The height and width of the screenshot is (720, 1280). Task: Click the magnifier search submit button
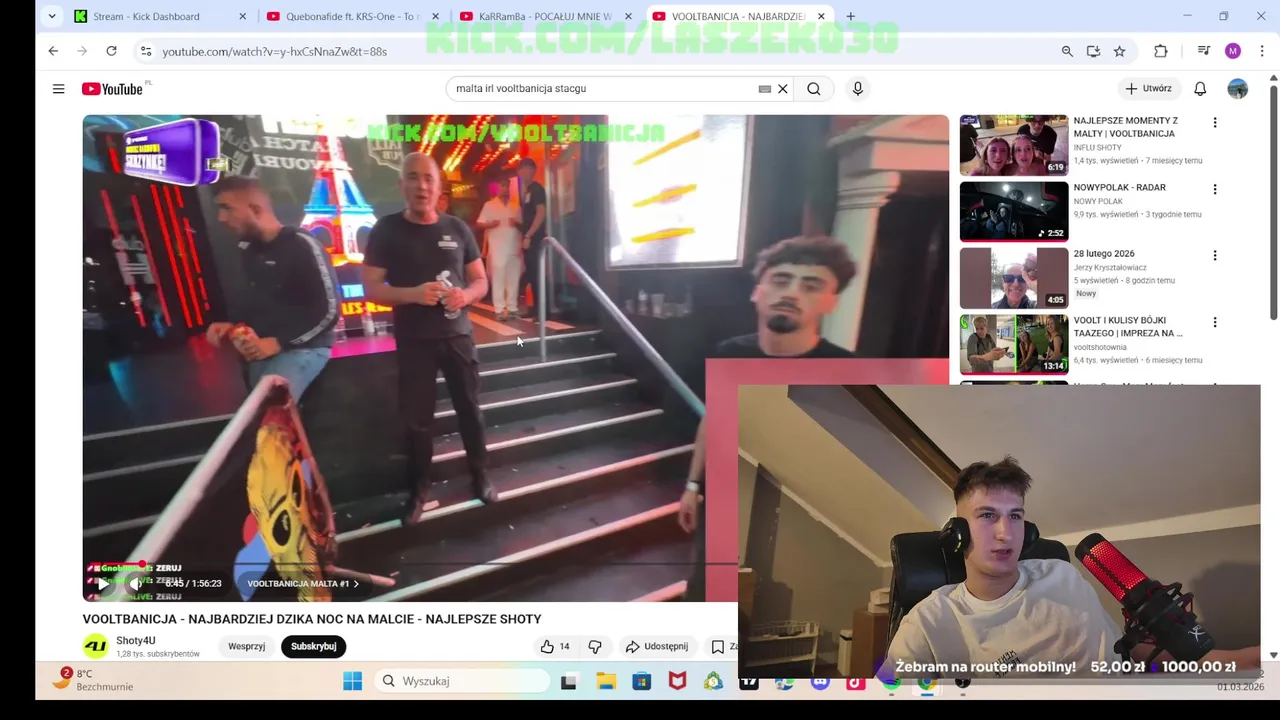814,89
